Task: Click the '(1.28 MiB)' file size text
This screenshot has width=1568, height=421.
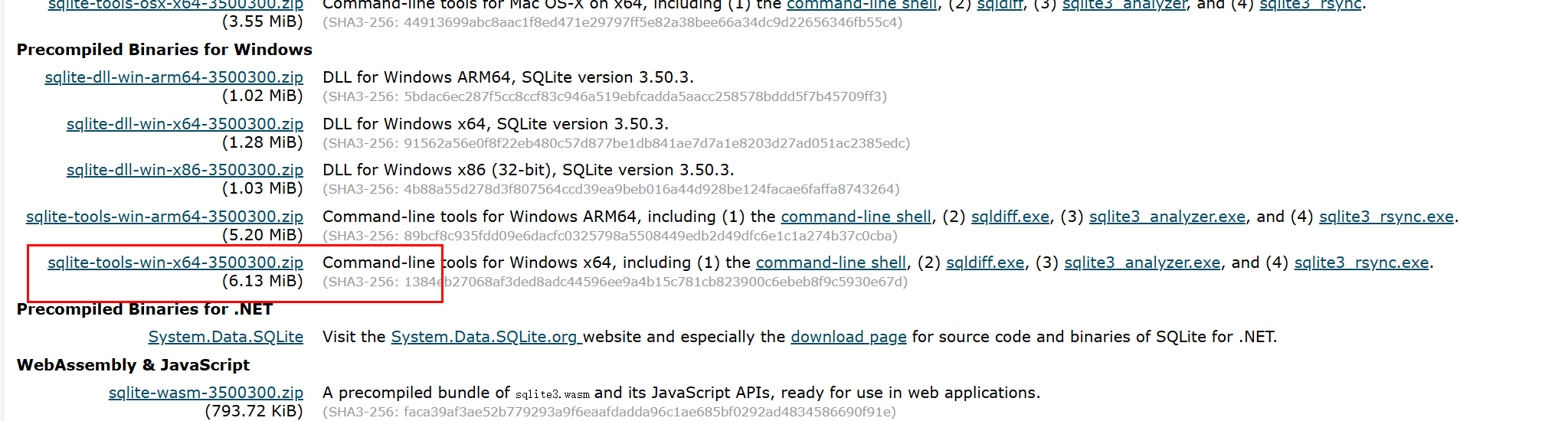Action: coord(262,142)
